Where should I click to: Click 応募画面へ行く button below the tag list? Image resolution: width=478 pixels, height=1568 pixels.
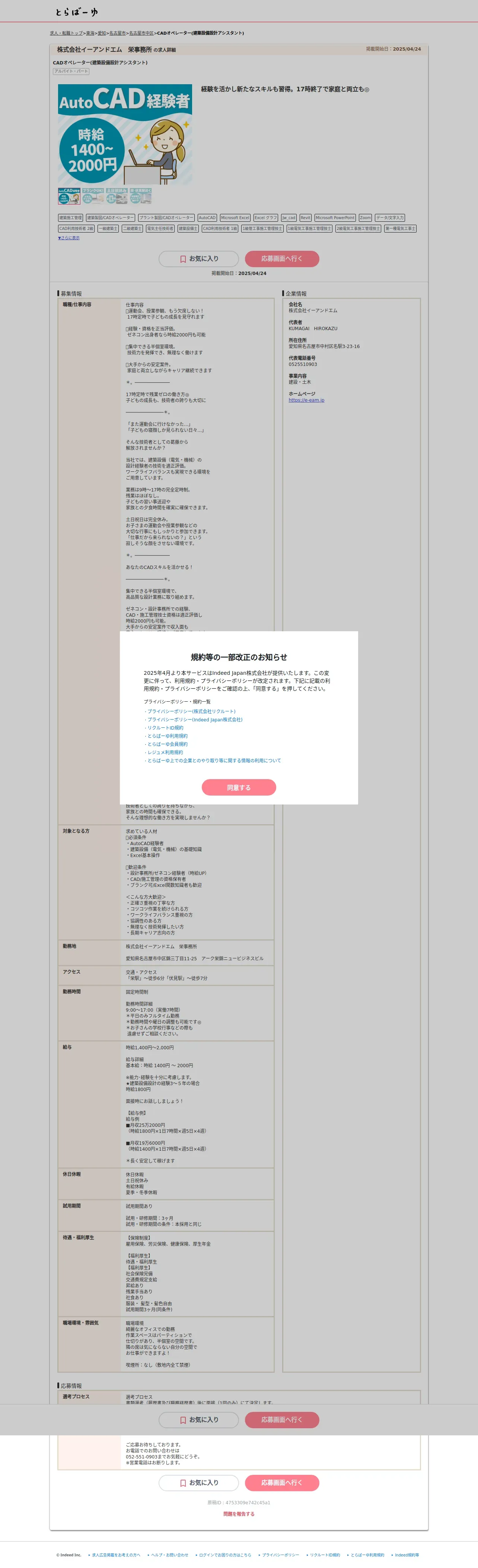(x=282, y=259)
